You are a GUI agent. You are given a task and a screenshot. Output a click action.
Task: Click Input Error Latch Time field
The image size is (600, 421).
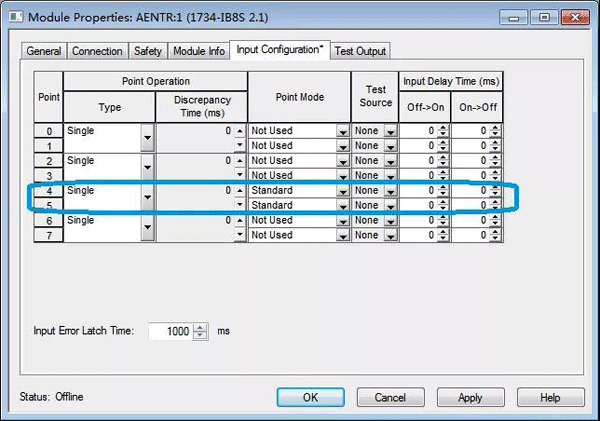pos(170,331)
